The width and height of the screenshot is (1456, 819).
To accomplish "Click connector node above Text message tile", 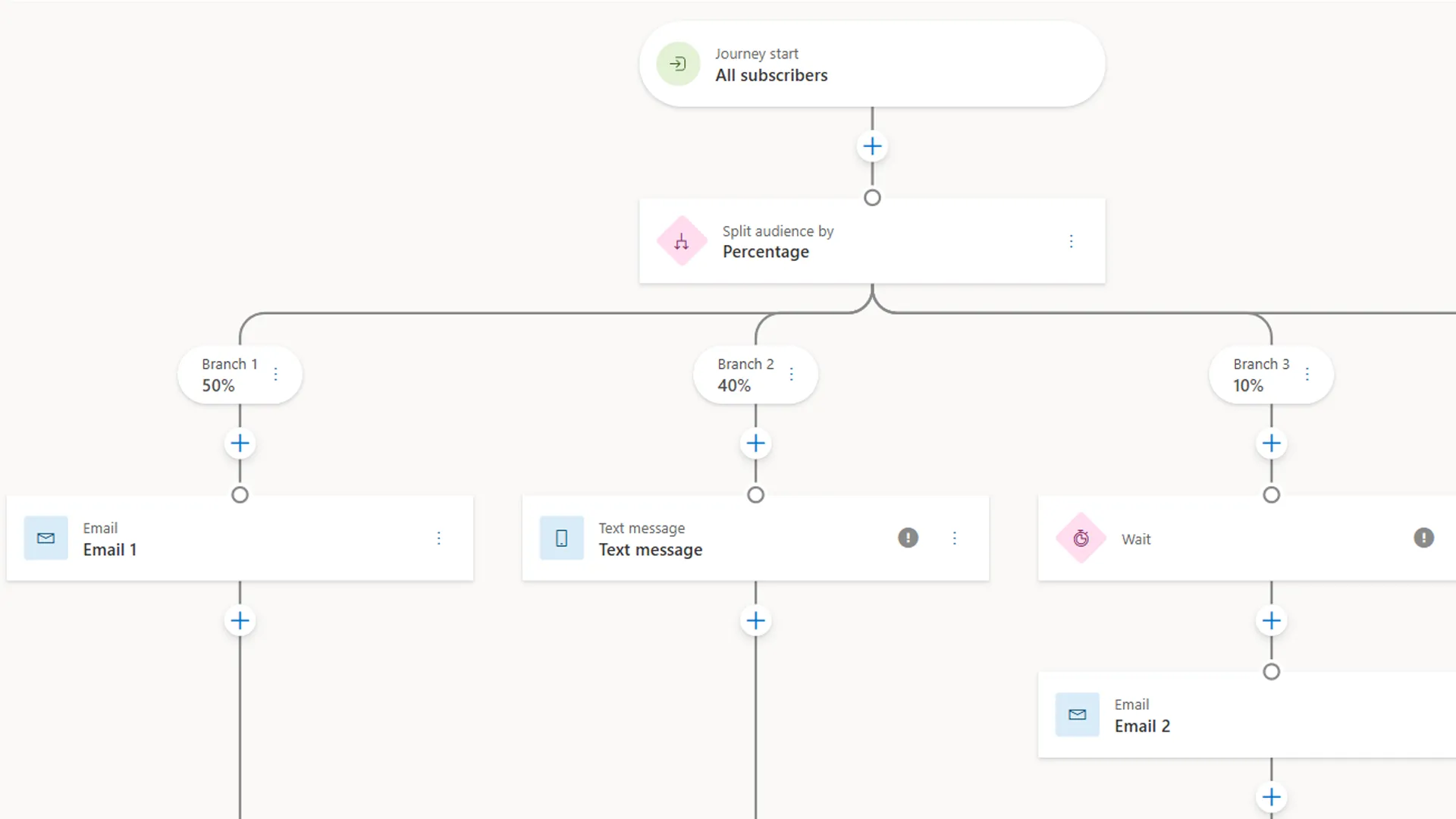I will [755, 495].
